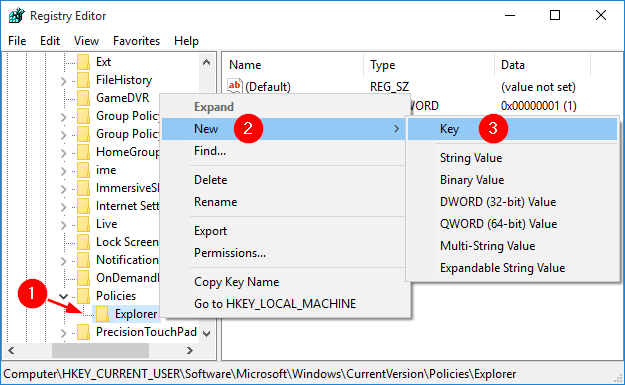Click the Explorer folder icon
Screen dimensions: 625x385
pos(102,314)
